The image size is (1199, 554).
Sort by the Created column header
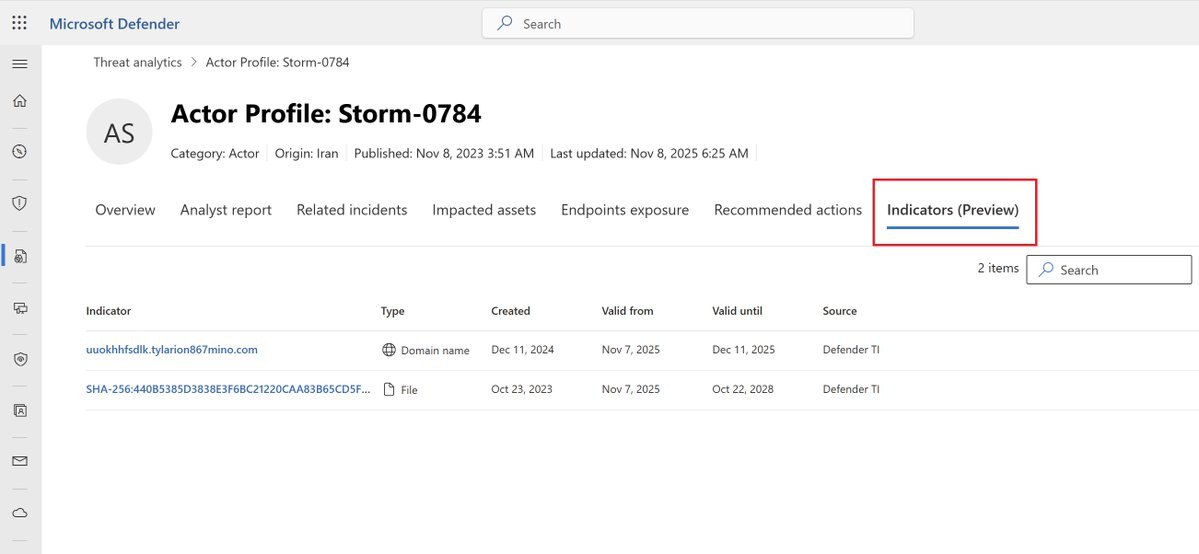511,311
